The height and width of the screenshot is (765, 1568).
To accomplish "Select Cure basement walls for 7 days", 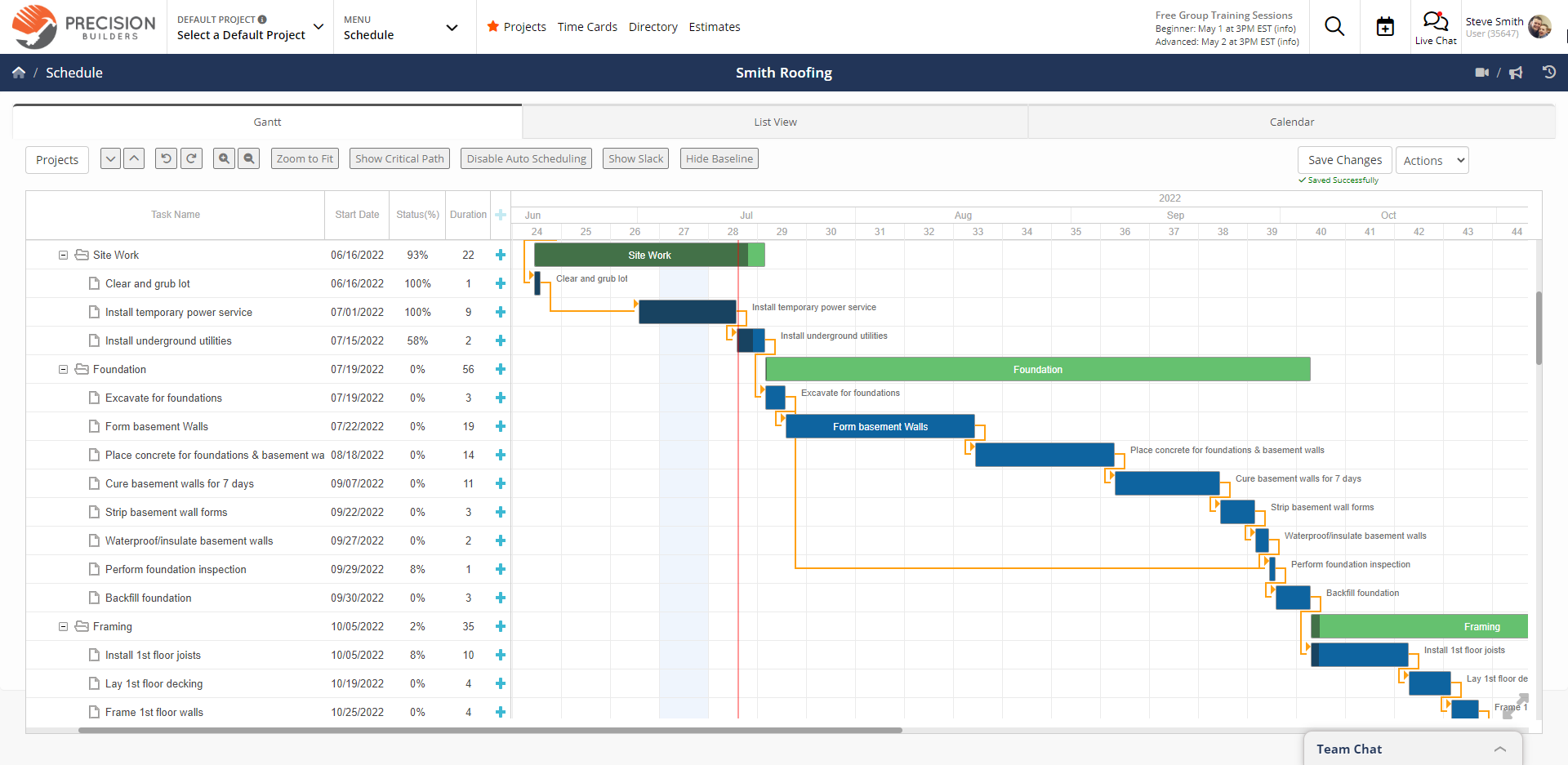I will (268, 483).
